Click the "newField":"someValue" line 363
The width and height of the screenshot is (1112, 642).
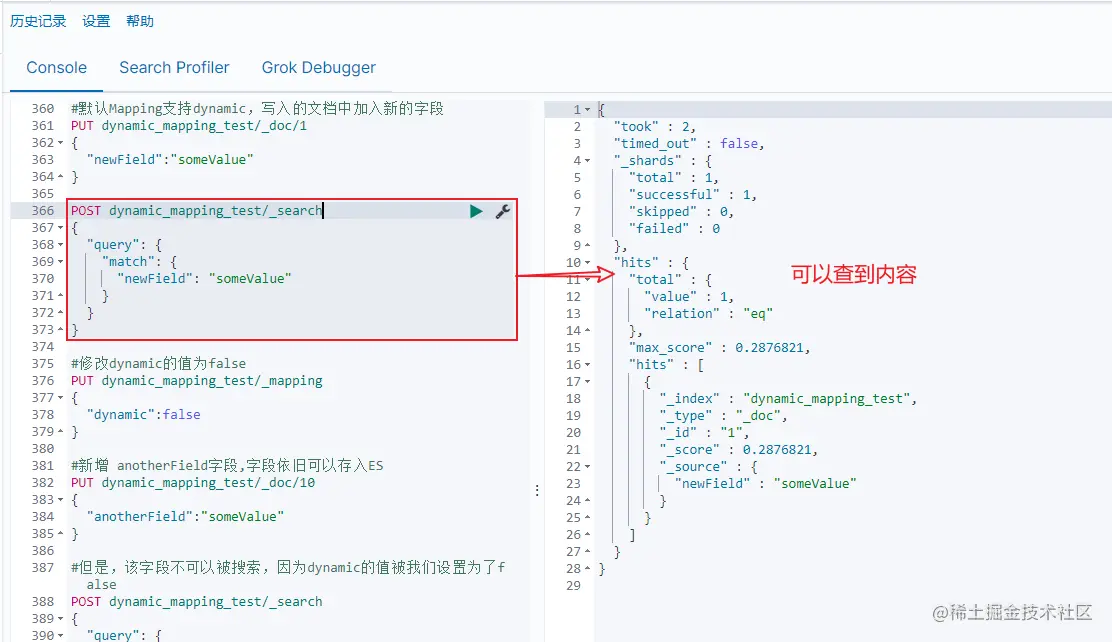coord(169,160)
